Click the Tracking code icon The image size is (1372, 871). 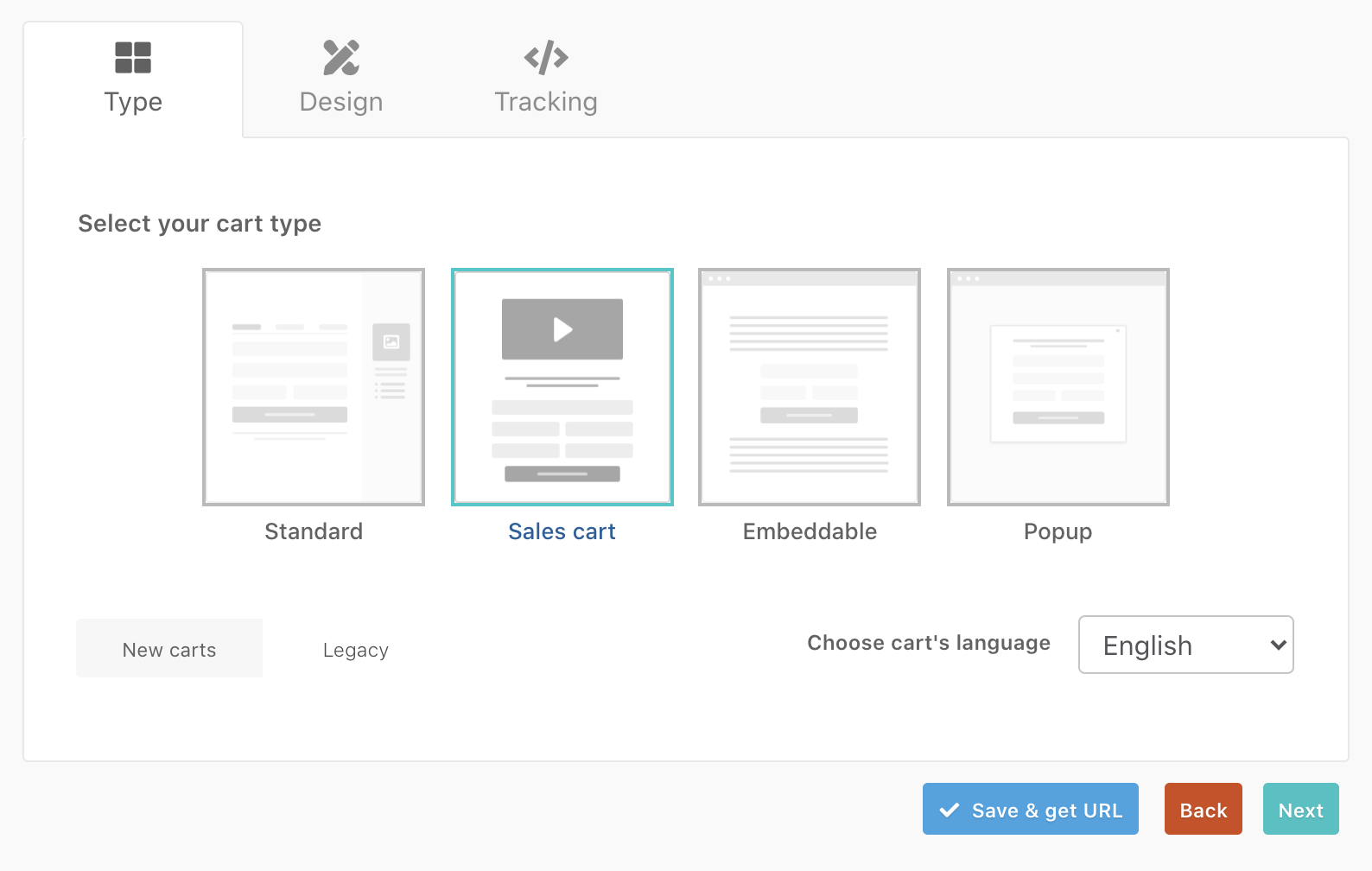pos(546,58)
